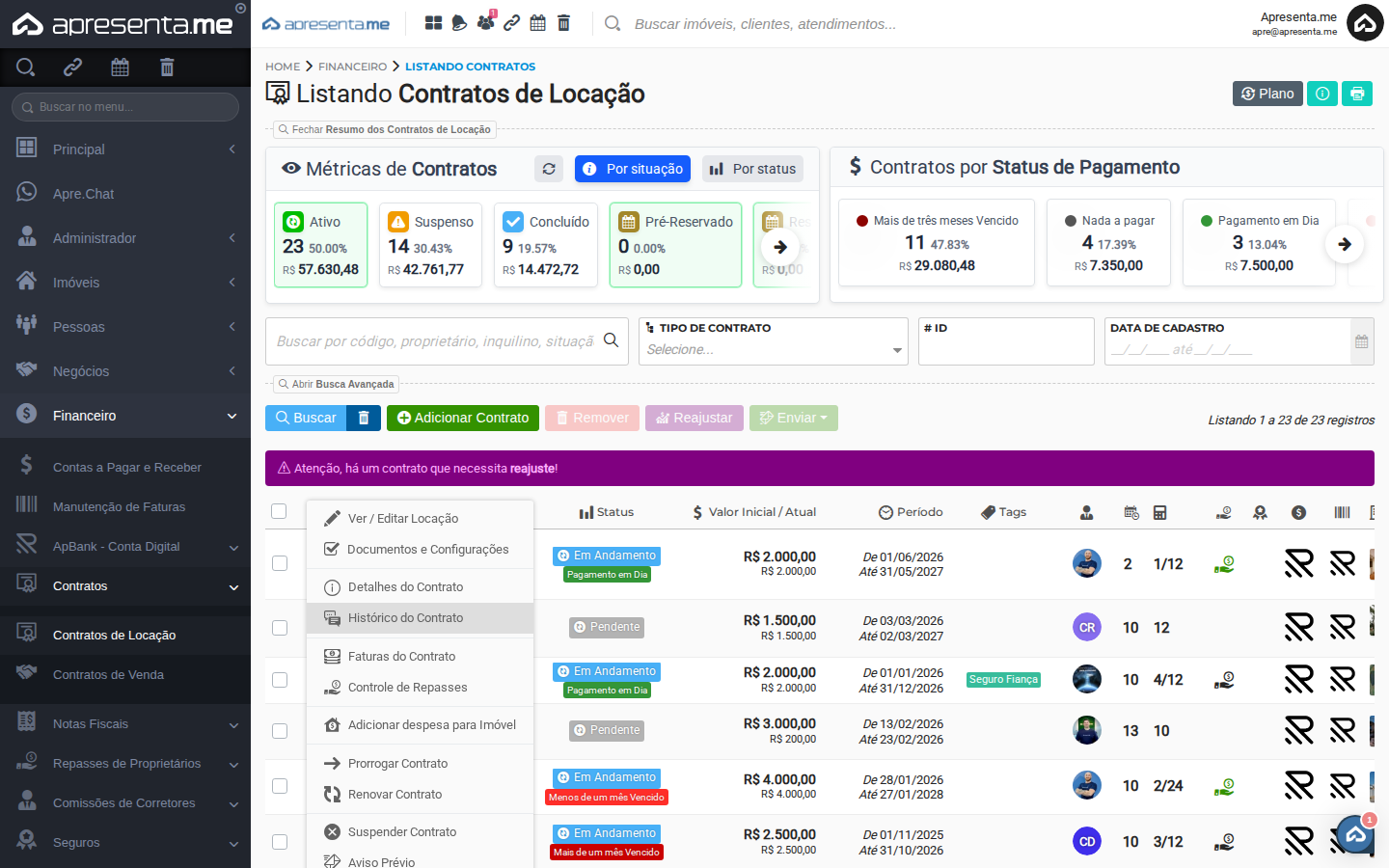Click the trash icon in the top toolbar

(x=563, y=21)
